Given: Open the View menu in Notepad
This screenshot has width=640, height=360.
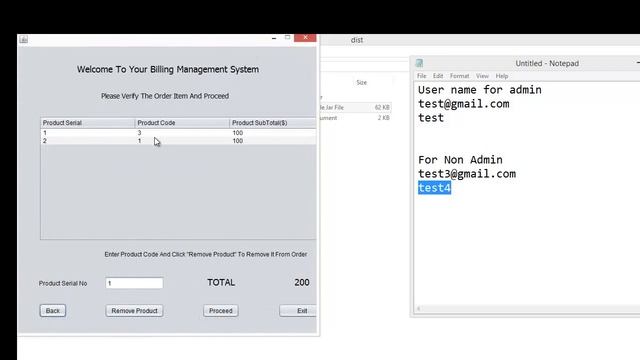Looking at the screenshot, I should 482,76.
